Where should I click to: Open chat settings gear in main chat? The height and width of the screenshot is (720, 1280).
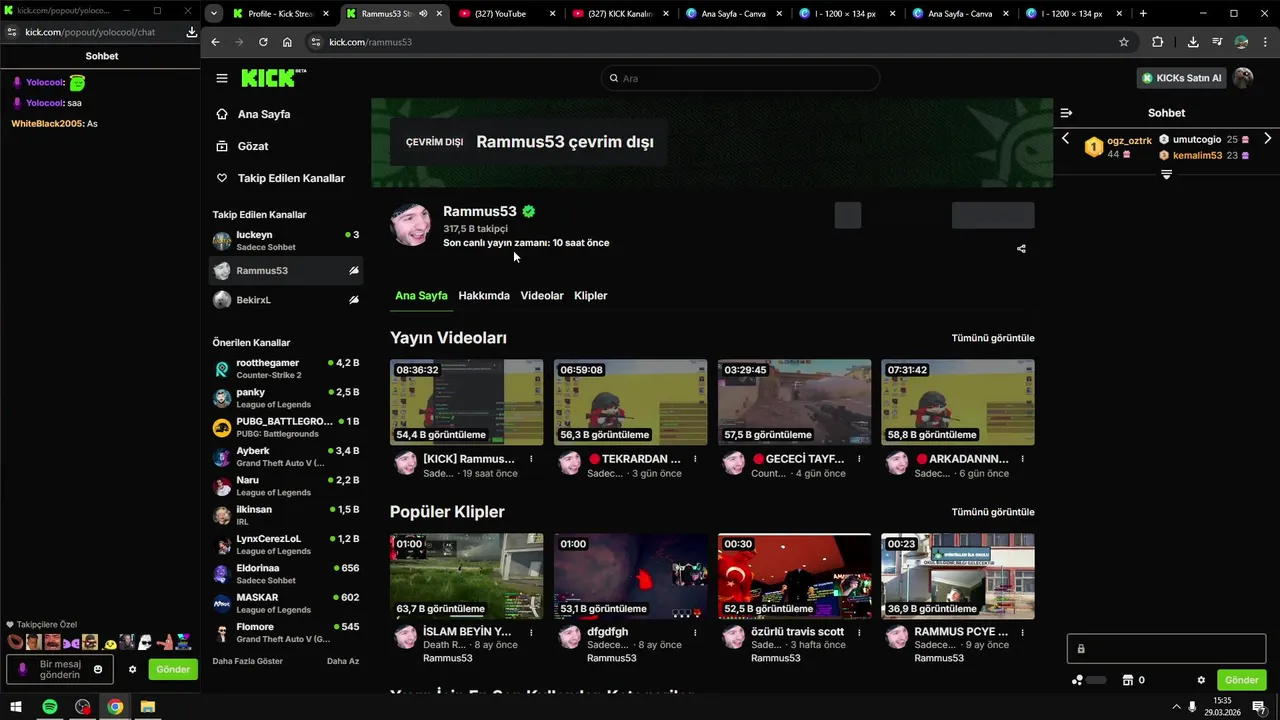coord(1201,680)
